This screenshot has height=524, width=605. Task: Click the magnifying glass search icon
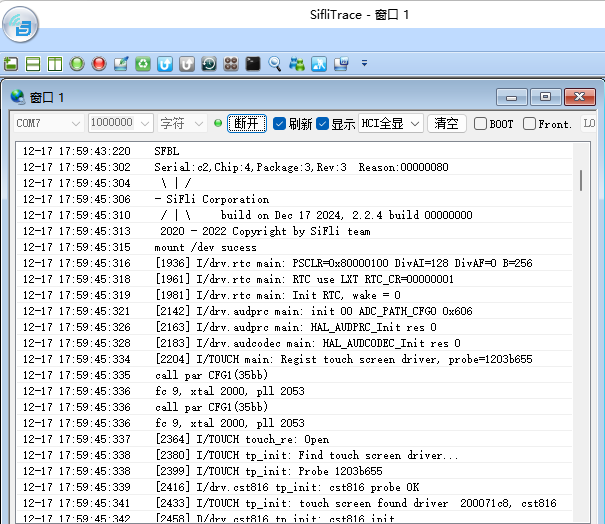point(275,64)
